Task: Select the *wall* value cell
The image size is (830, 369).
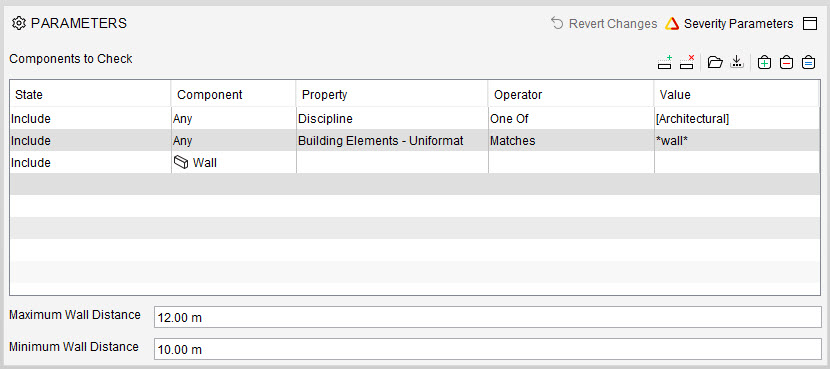Action: [737, 141]
